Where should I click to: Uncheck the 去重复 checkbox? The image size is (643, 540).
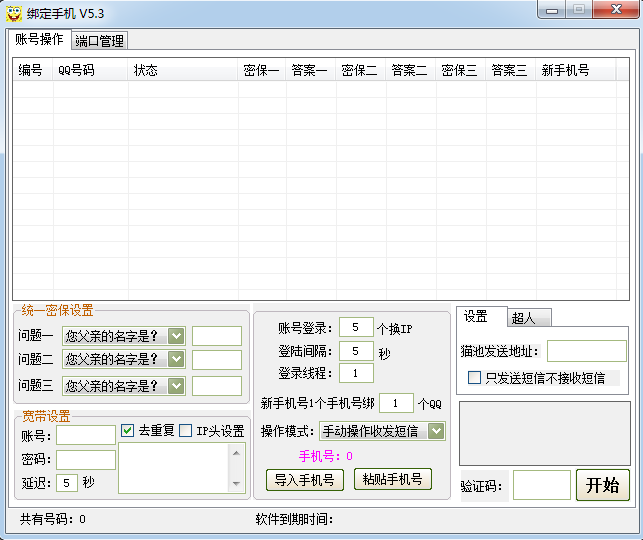[128, 431]
